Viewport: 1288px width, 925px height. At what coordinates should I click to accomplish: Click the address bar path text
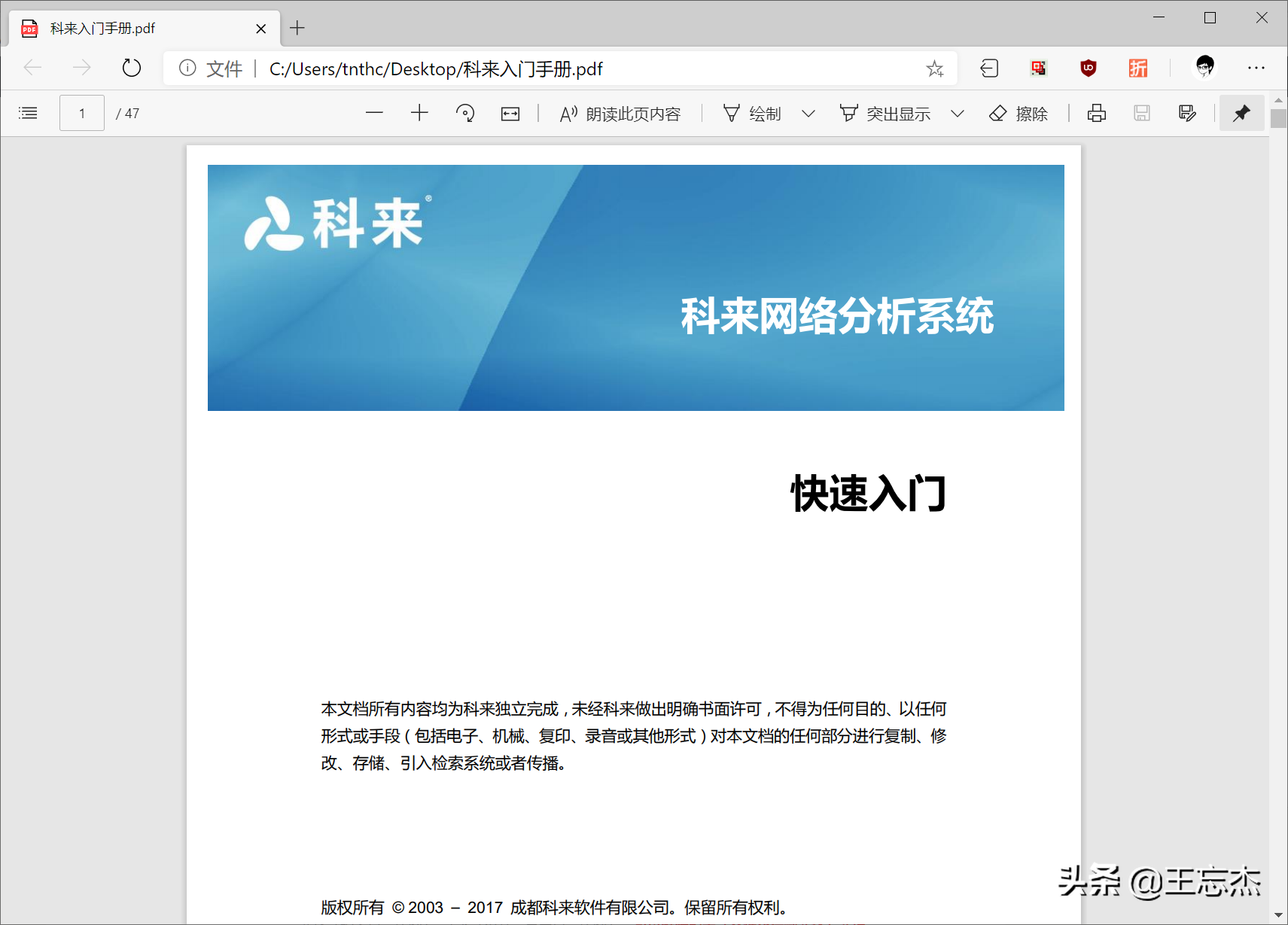pyautogui.click(x=436, y=69)
